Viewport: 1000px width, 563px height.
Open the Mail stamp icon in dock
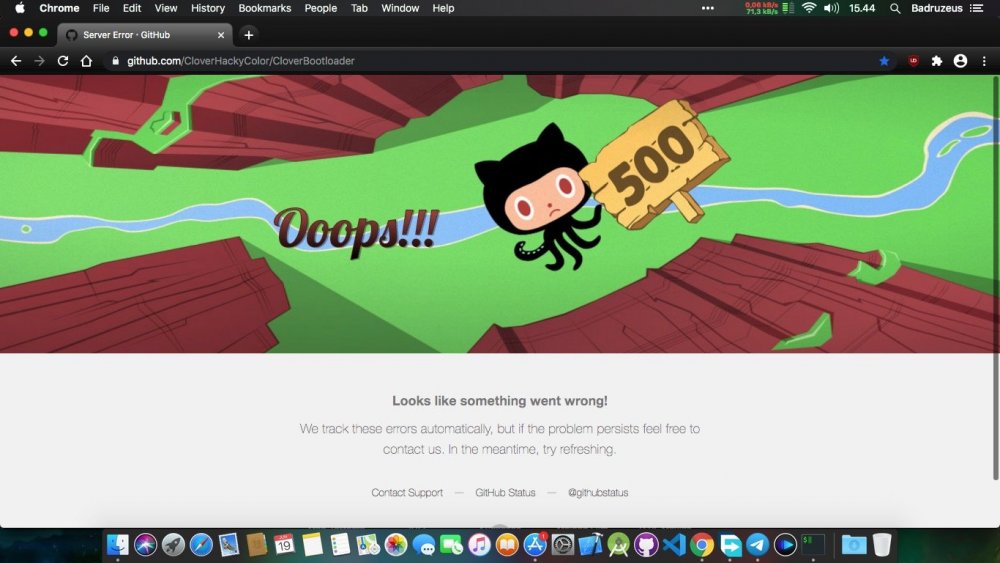point(228,545)
